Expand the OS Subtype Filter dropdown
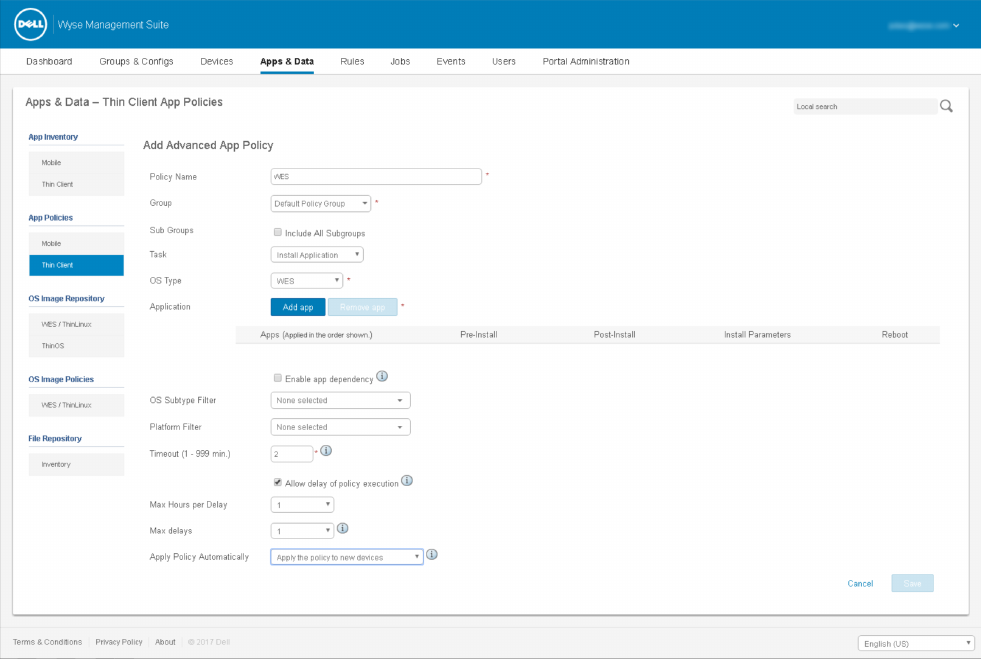The width and height of the screenshot is (981, 659). [x=340, y=401]
